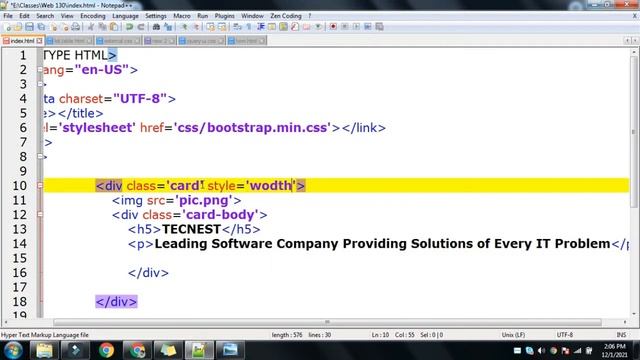Collapse the div card fold on line 10

tap(40, 185)
